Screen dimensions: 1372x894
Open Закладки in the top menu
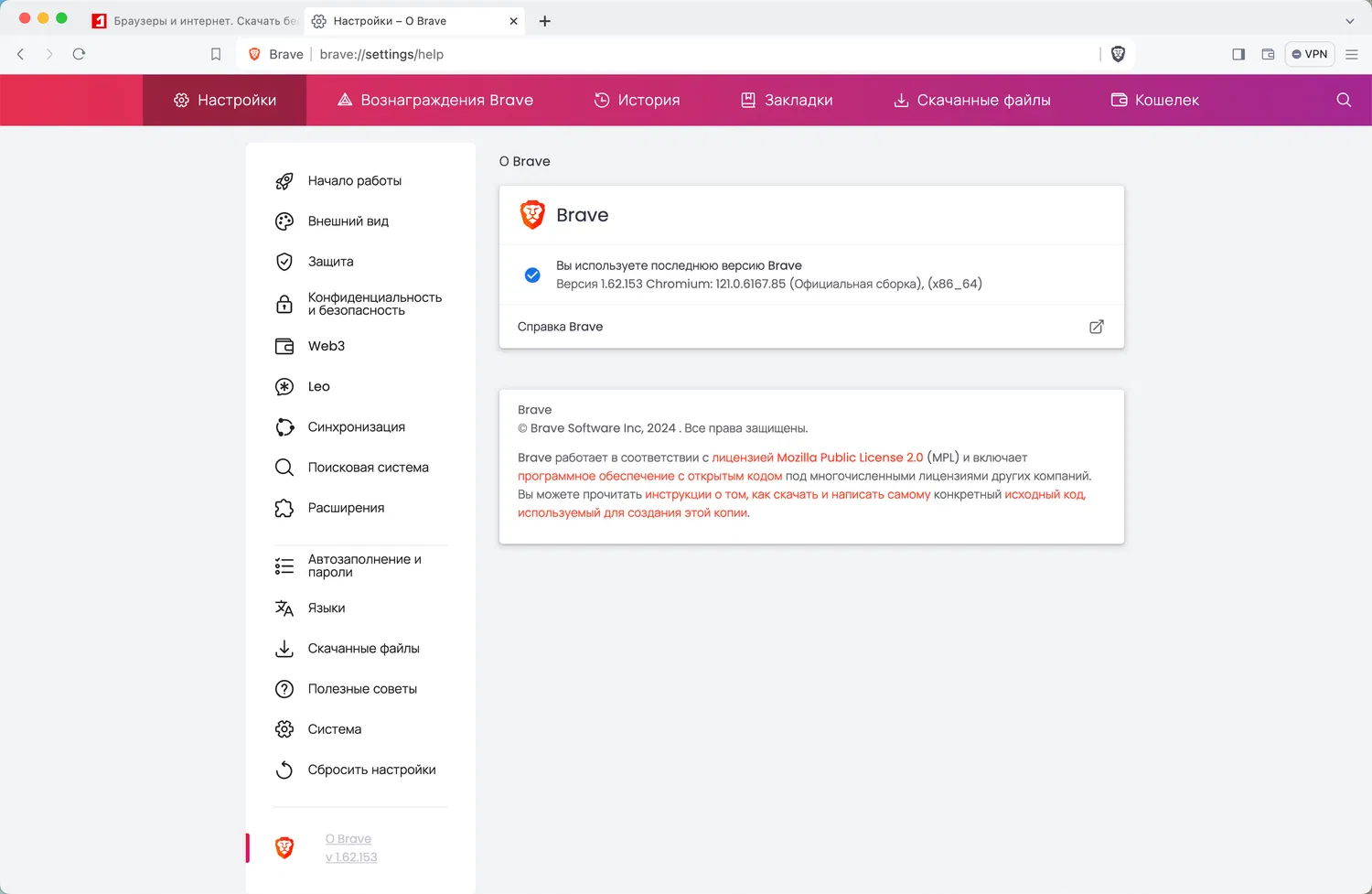click(x=787, y=100)
